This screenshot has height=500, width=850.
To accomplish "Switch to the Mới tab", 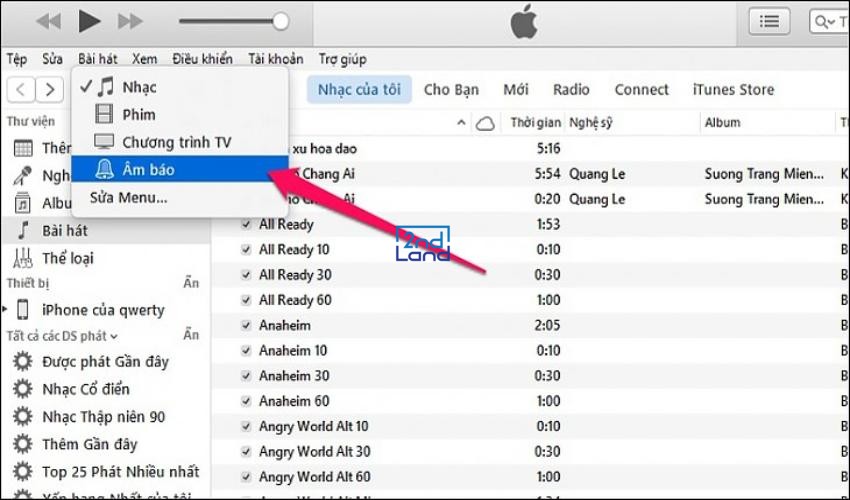I will tap(516, 89).
